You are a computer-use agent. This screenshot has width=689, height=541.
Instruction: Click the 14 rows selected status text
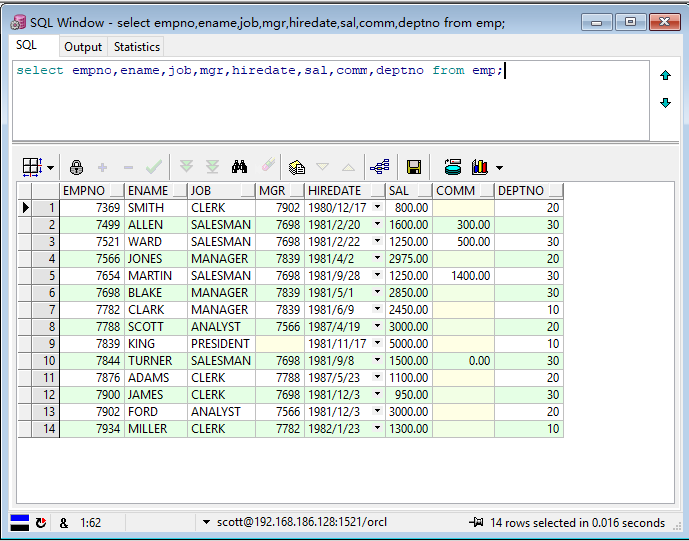[577, 523]
